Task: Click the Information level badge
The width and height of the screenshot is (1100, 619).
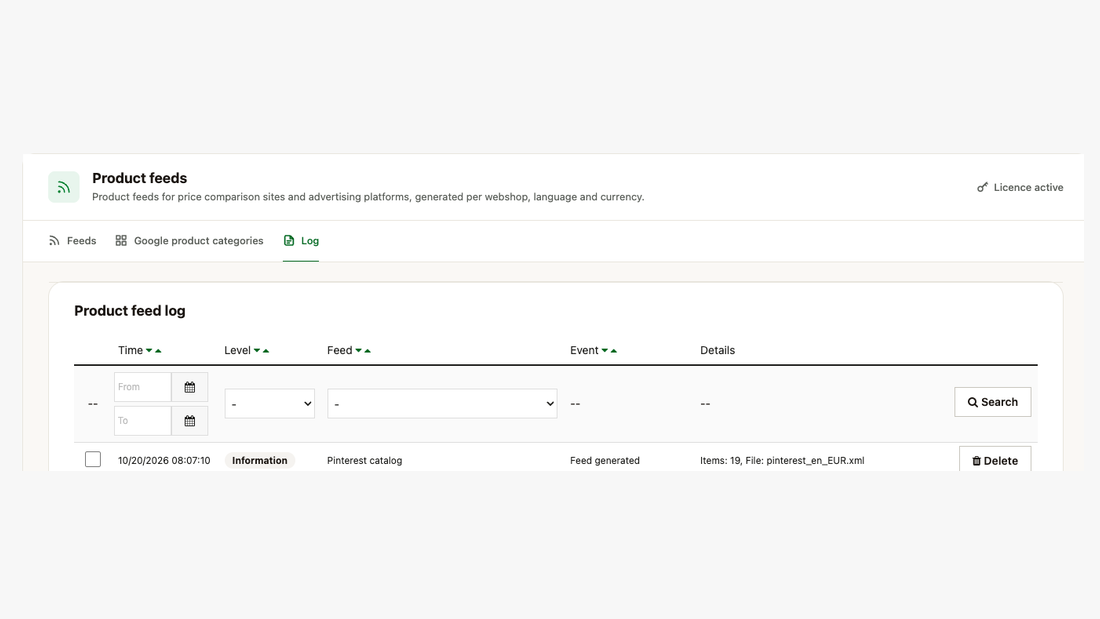Action: click(260, 460)
